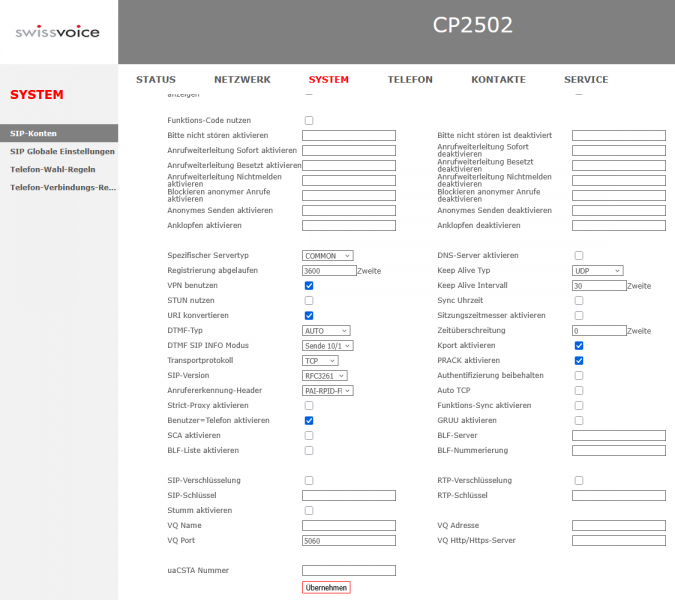This screenshot has width=675, height=600.
Task: Focus Registrierung abgelaufen 3600 field
Action: pos(329,271)
